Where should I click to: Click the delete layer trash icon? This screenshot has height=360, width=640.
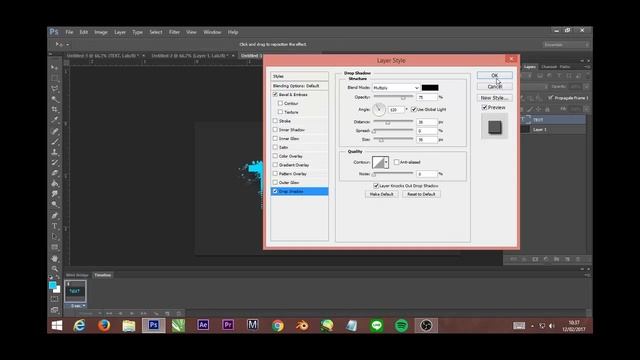(578, 259)
